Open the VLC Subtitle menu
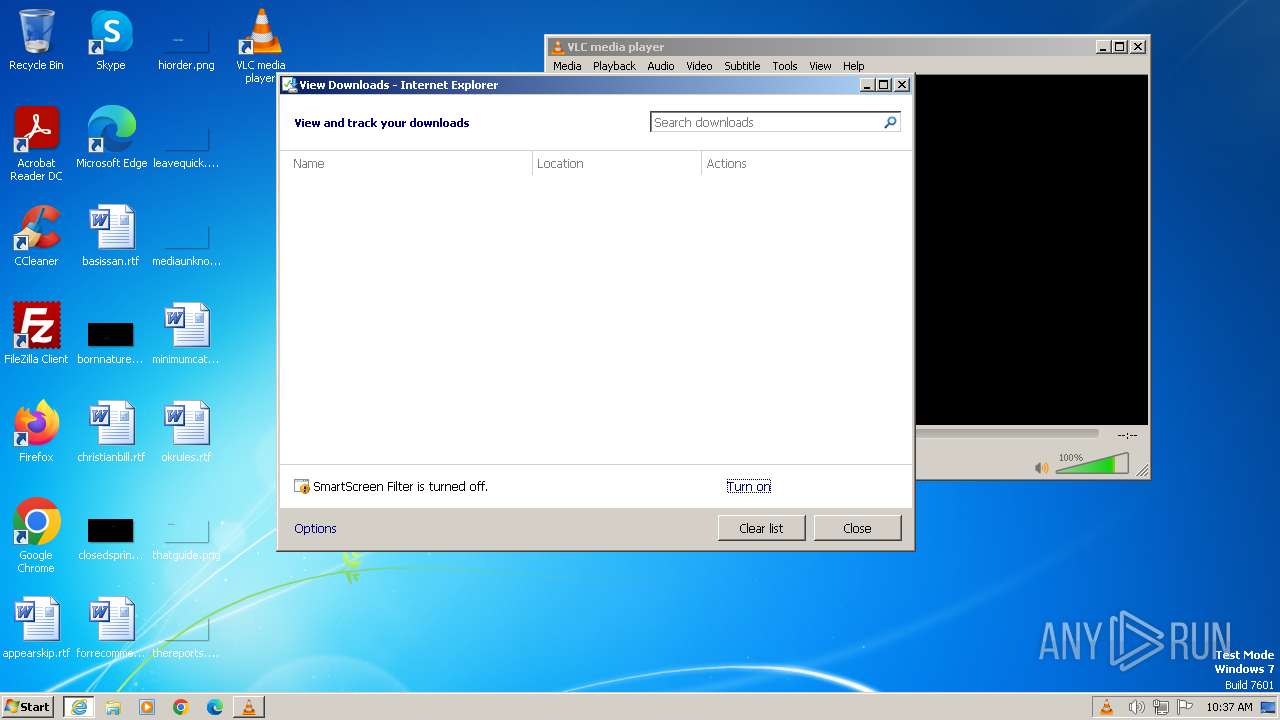 [742, 66]
